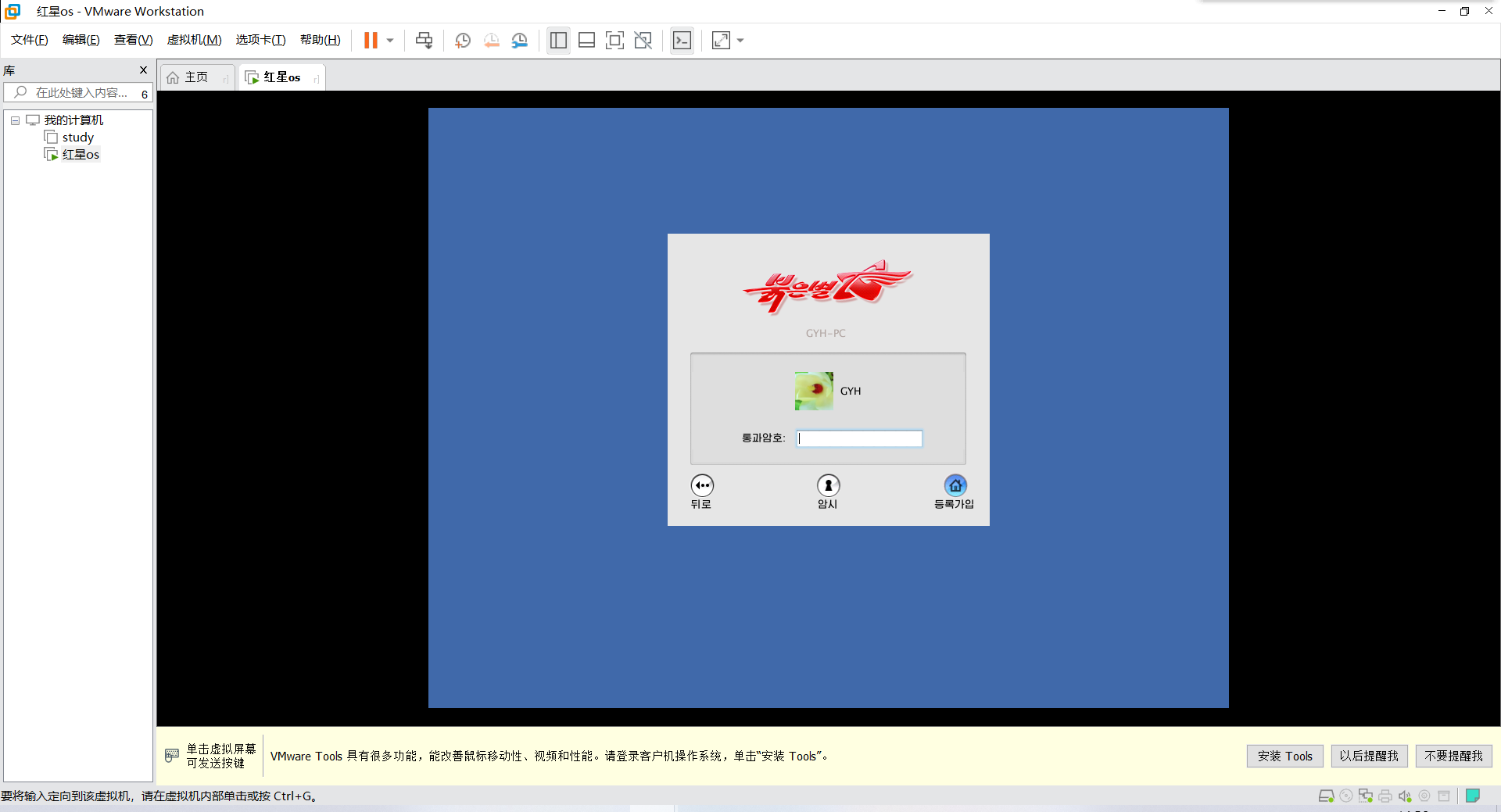
Task: Switch to the 主页 tab
Action: (x=195, y=77)
